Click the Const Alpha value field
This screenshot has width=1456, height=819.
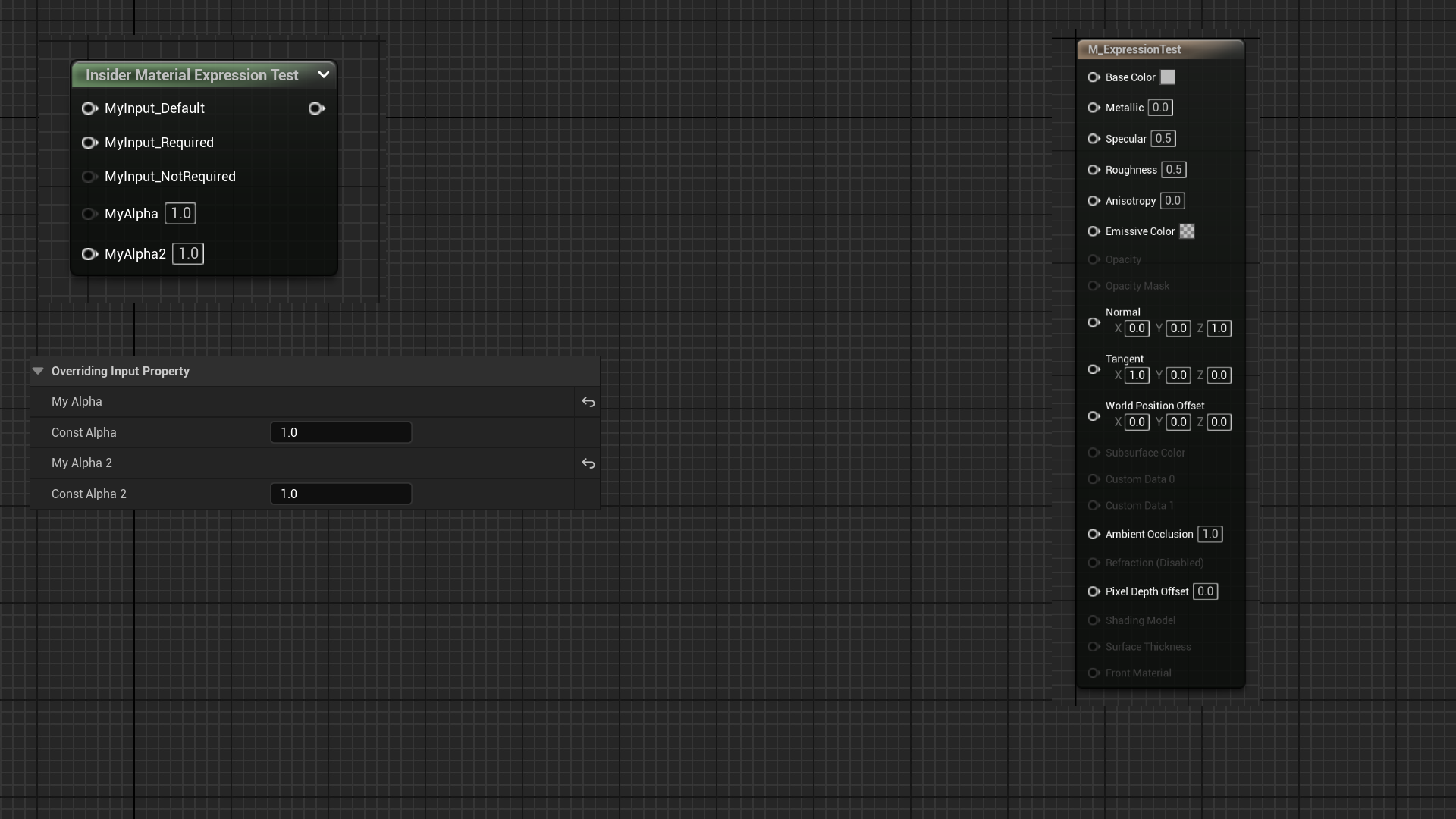tap(340, 432)
